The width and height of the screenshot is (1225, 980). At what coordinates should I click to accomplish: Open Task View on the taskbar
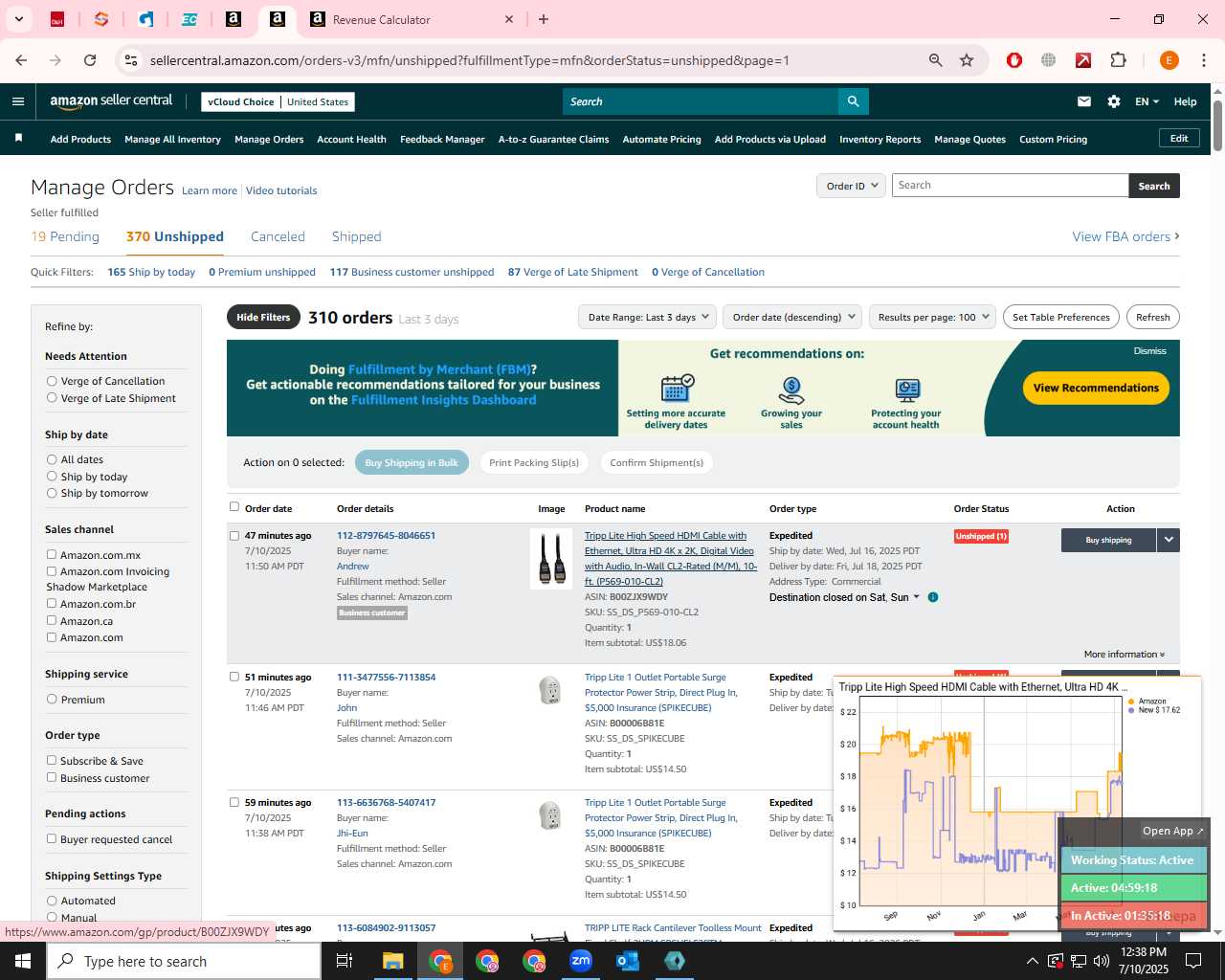(x=345, y=961)
